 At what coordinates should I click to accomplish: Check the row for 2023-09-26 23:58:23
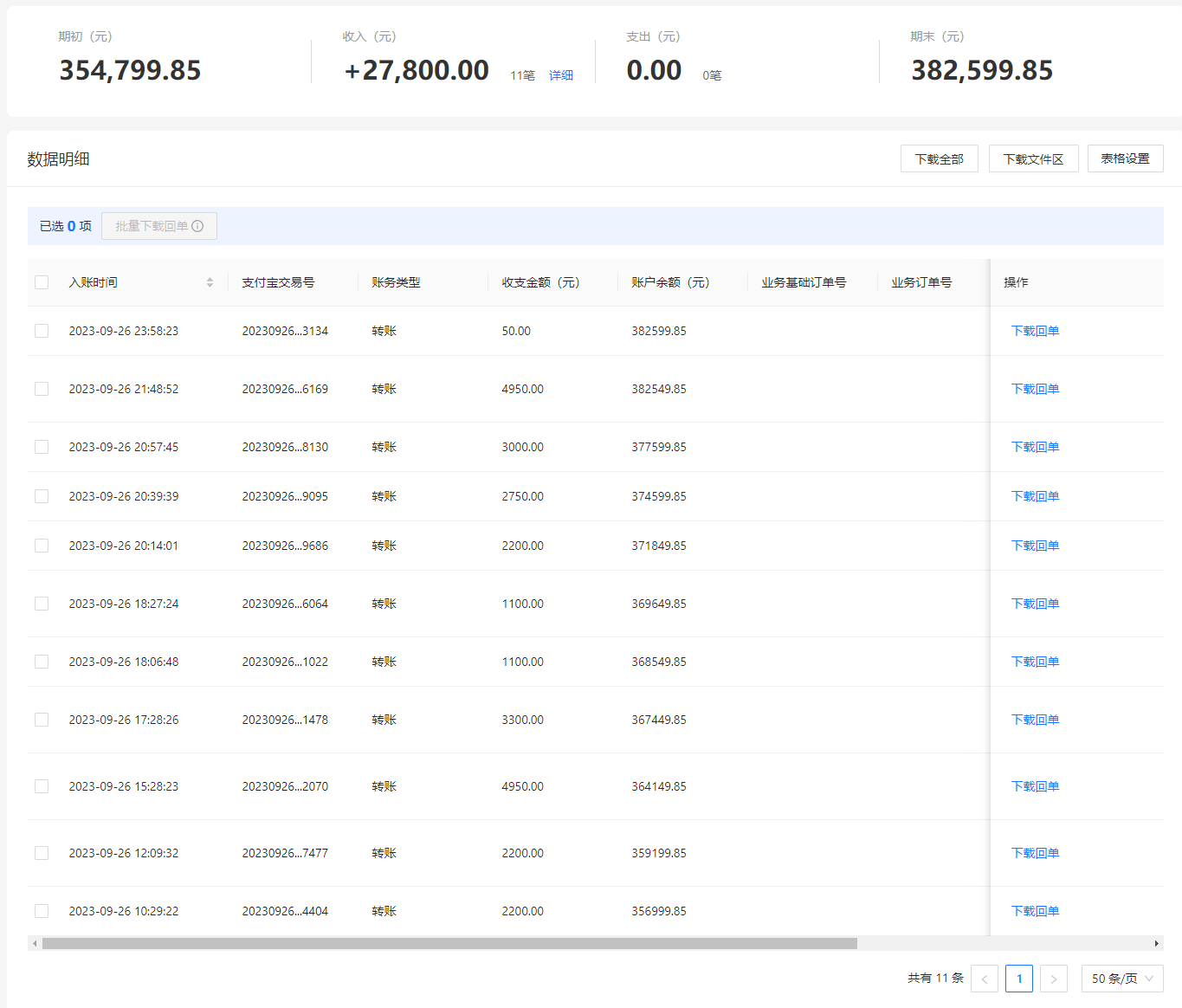coord(42,331)
